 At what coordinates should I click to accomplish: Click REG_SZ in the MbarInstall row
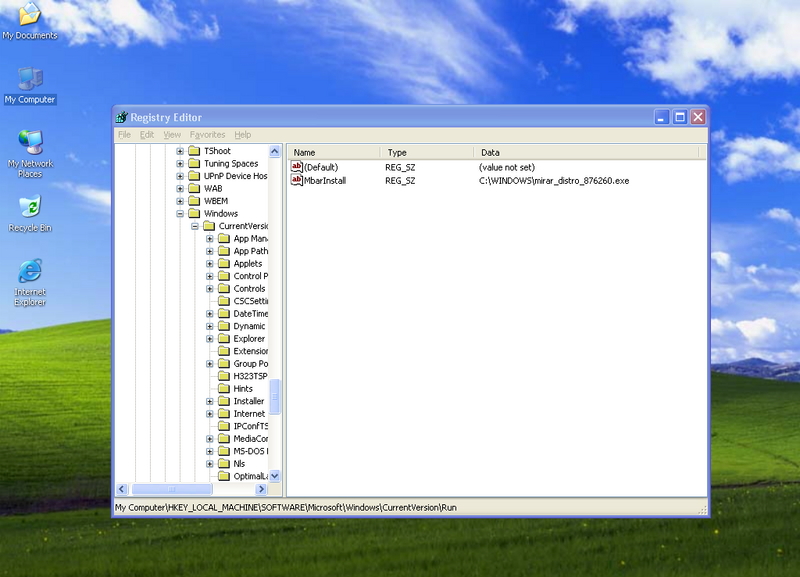pyautogui.click(x=400, y=181)
